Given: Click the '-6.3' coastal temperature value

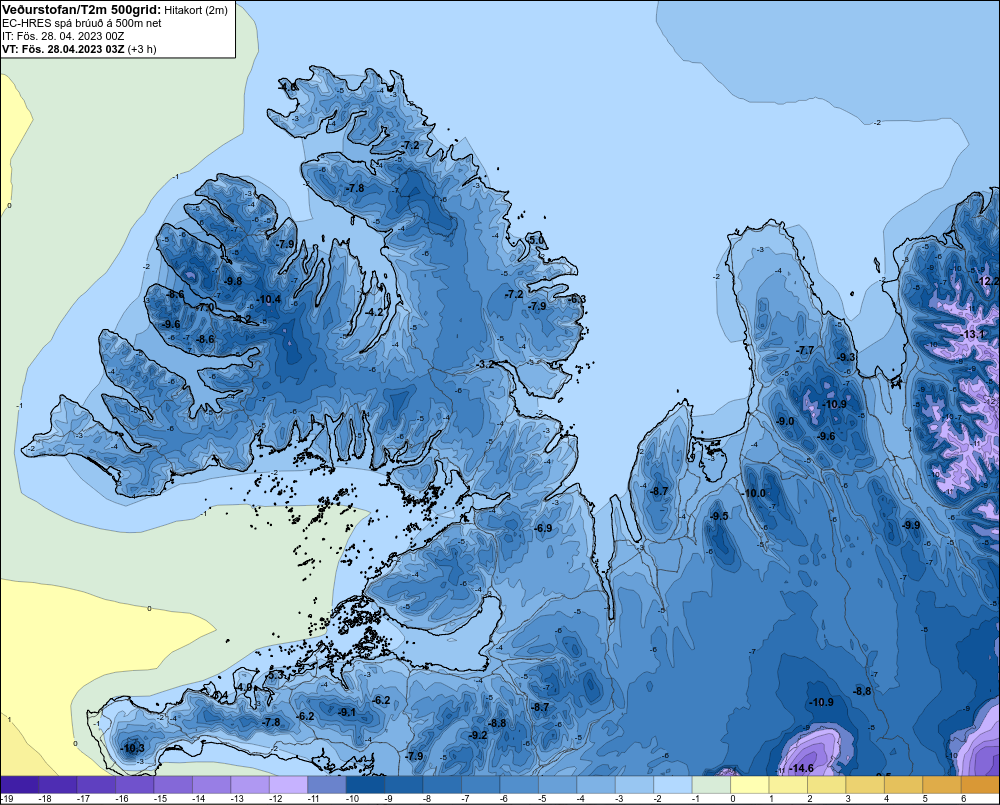Looking at the screenshot, I should point(577,299).
